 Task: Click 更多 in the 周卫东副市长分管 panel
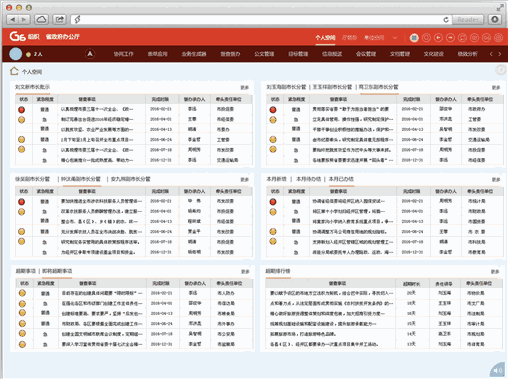[x=496, y=88]
